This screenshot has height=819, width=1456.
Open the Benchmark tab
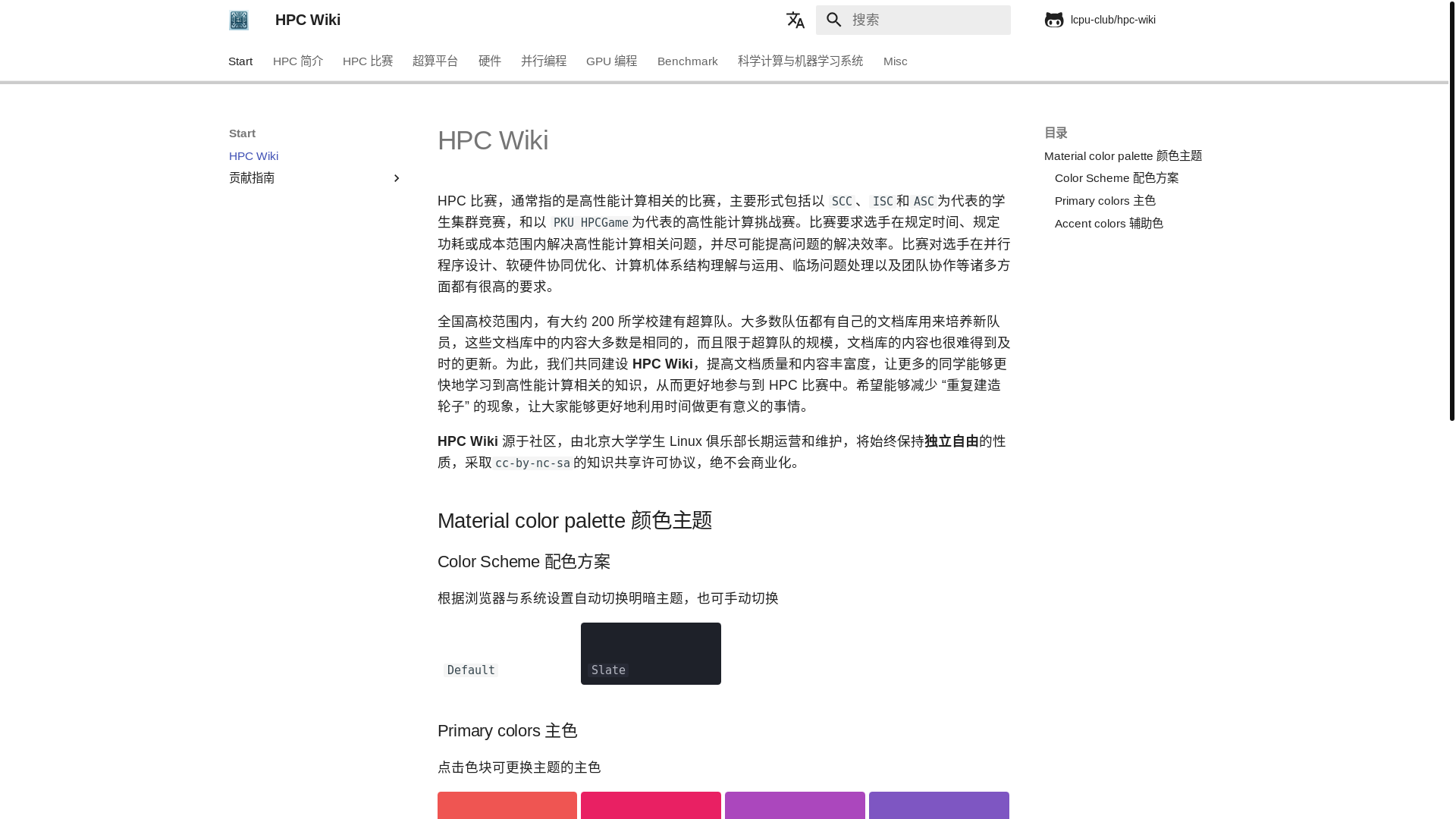[688, 61]
